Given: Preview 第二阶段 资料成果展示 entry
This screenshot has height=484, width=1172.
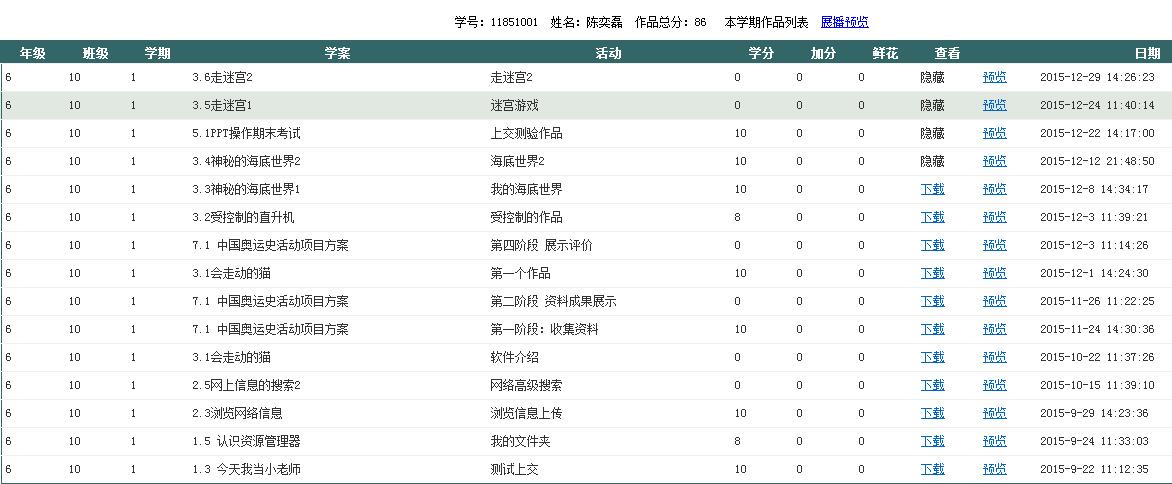Looking at the screenshot, I should click(x=994, y=301).
